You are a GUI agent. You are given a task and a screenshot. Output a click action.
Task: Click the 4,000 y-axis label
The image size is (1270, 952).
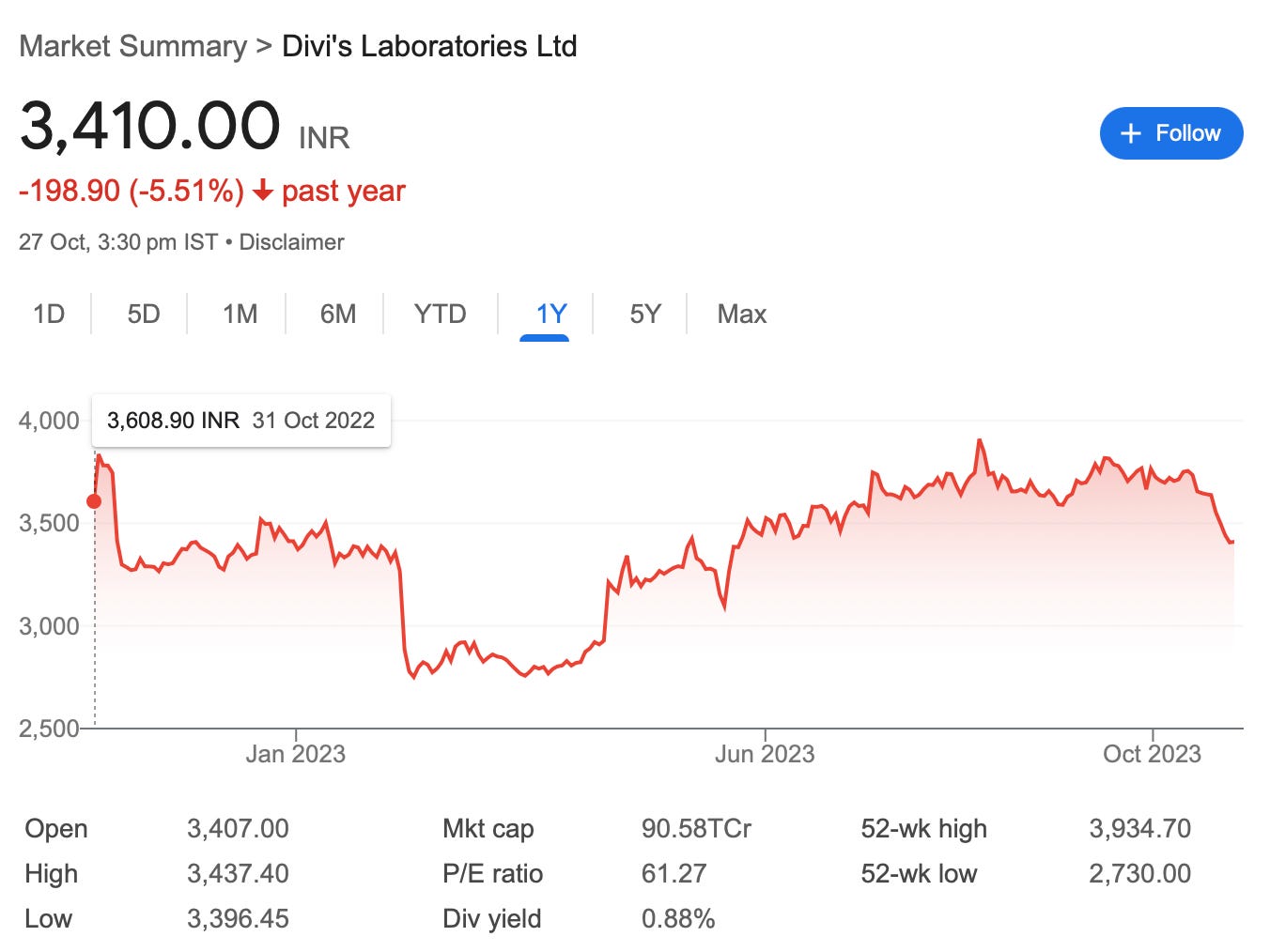(49, 421)
